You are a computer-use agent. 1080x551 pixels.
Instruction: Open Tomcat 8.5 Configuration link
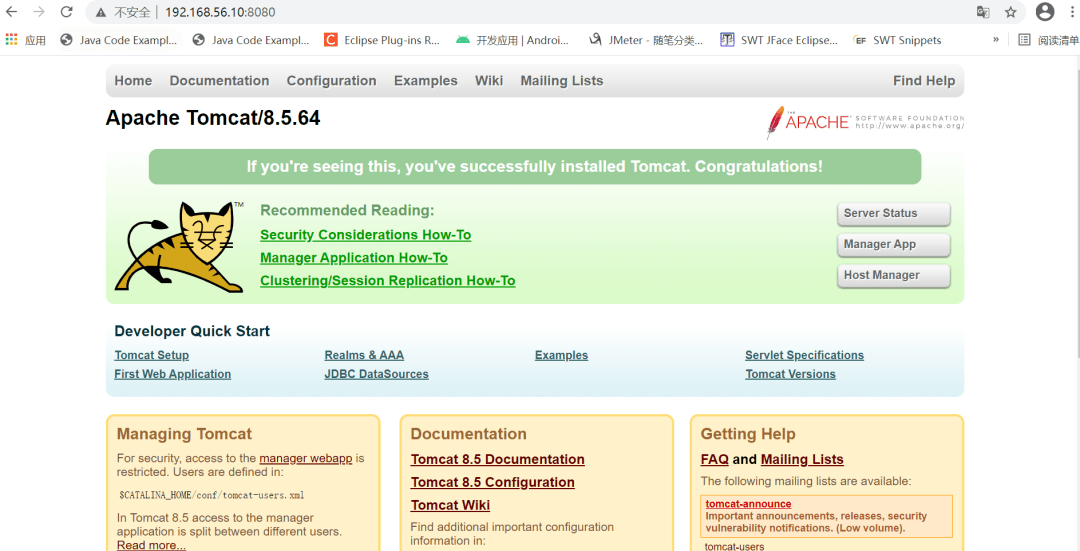point(492,482)
